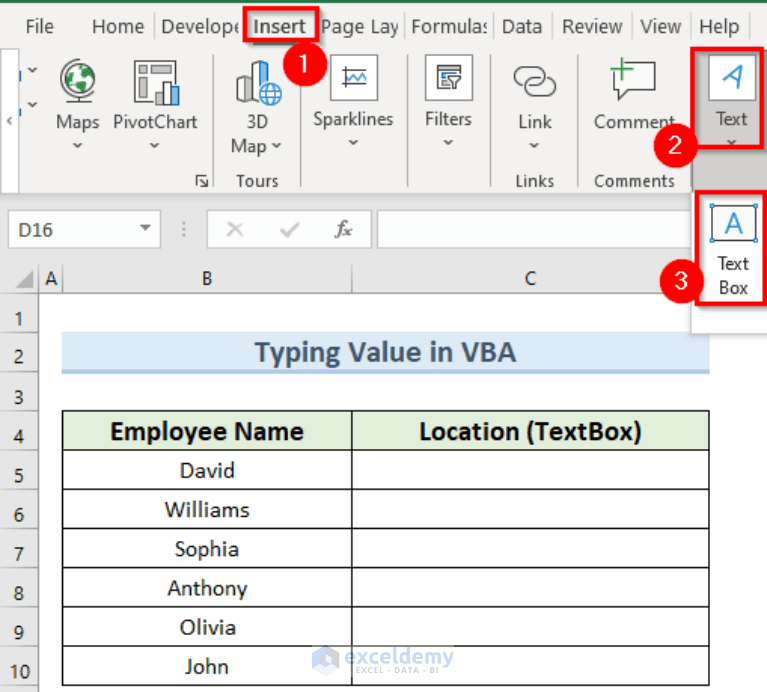
Task: Click the Link icon
Action: pyautogui.click(x=535, y=81)
